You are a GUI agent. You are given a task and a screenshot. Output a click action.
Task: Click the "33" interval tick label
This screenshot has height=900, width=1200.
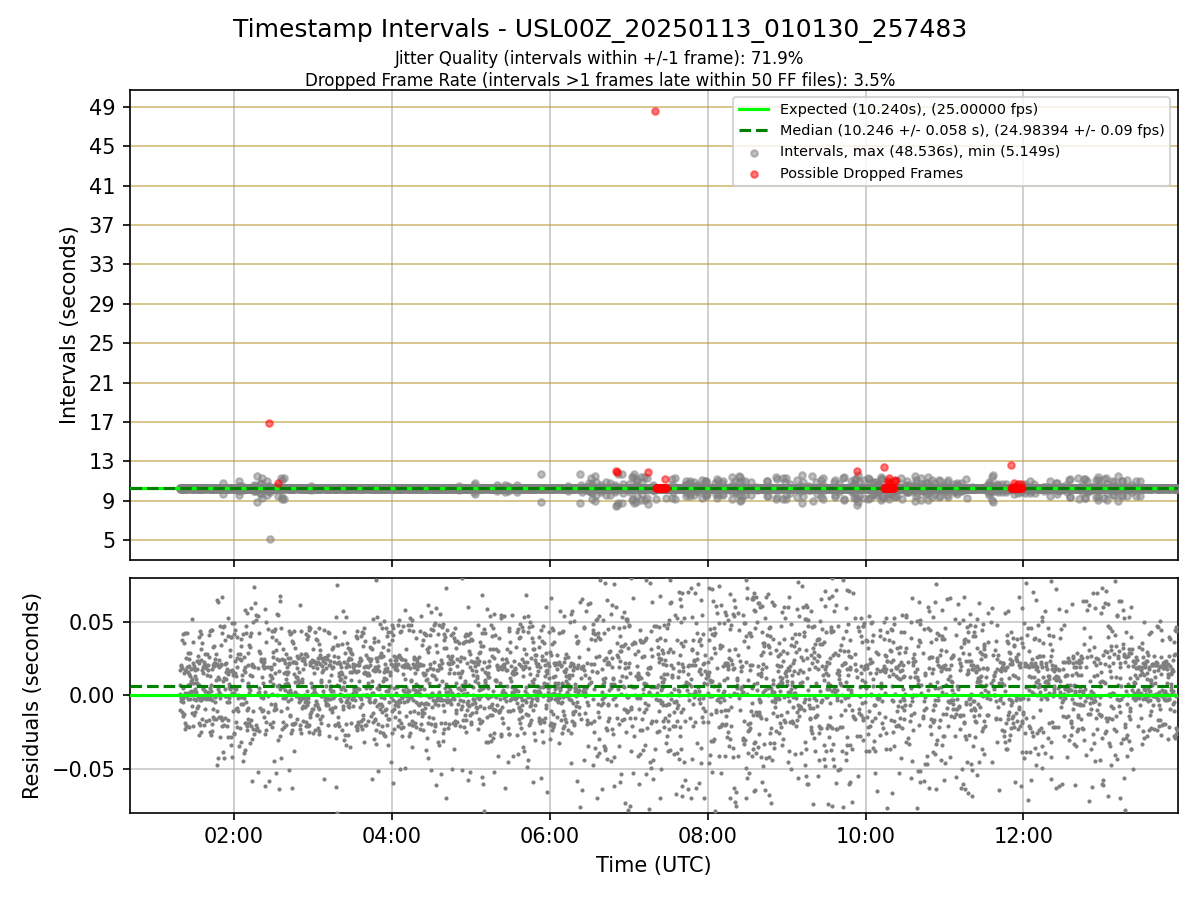[x=104, y=264]
